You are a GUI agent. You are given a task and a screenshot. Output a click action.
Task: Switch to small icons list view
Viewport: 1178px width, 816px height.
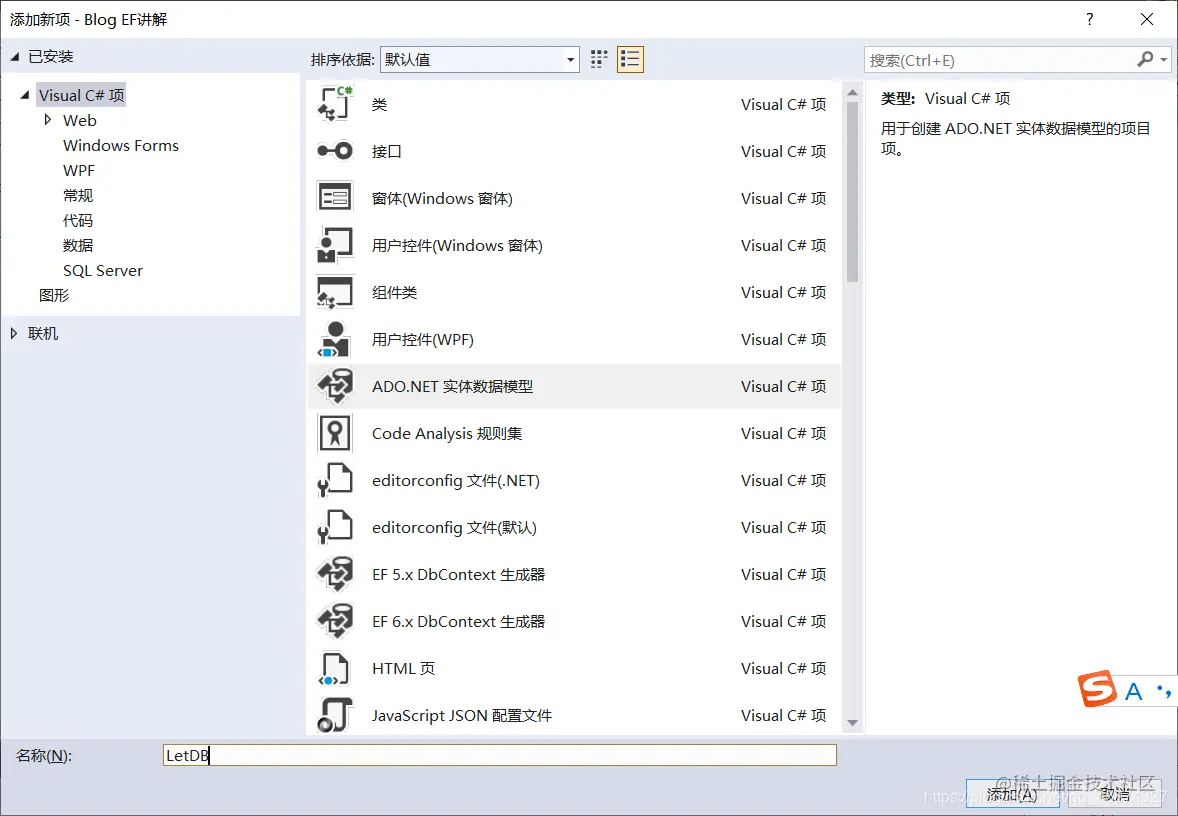pos(630,59)
